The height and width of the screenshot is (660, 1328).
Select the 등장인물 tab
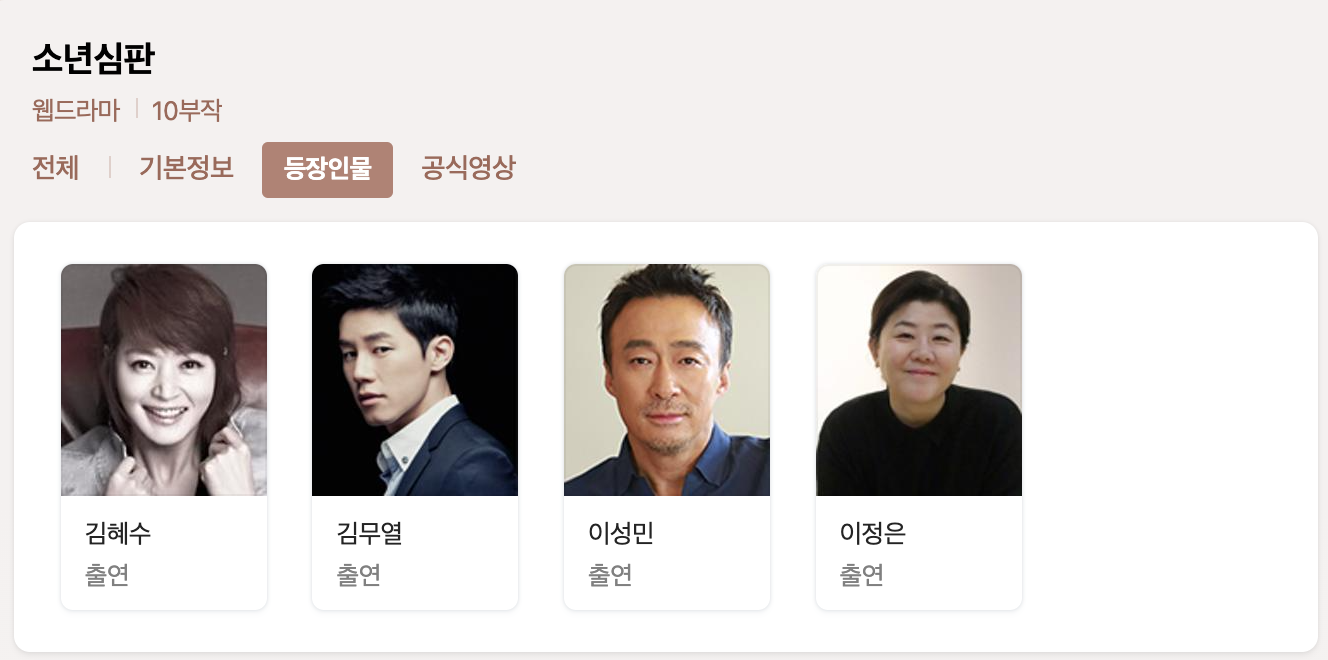(327, 170)
